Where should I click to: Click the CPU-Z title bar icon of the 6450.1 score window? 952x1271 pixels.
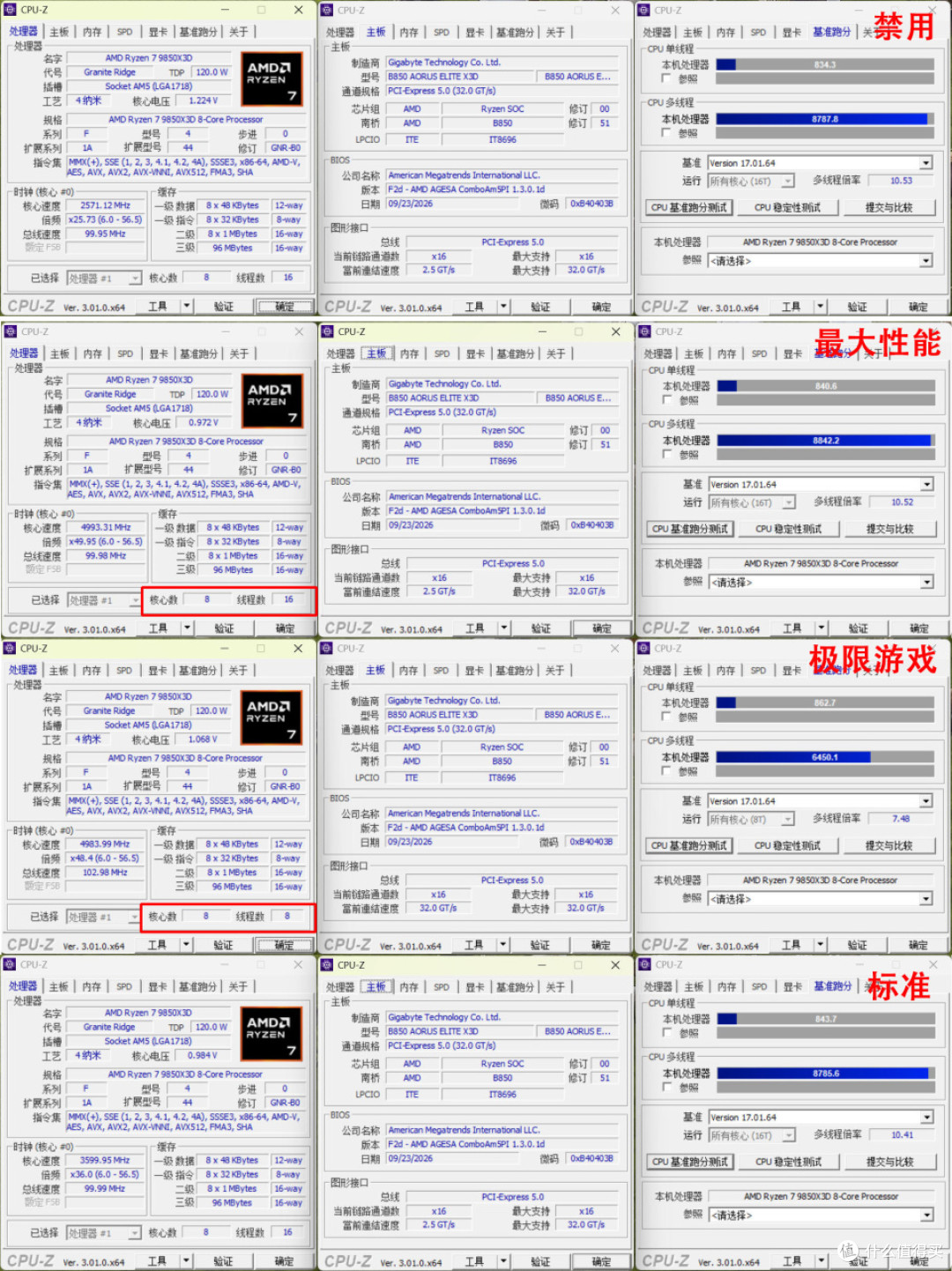coord(644,648)
